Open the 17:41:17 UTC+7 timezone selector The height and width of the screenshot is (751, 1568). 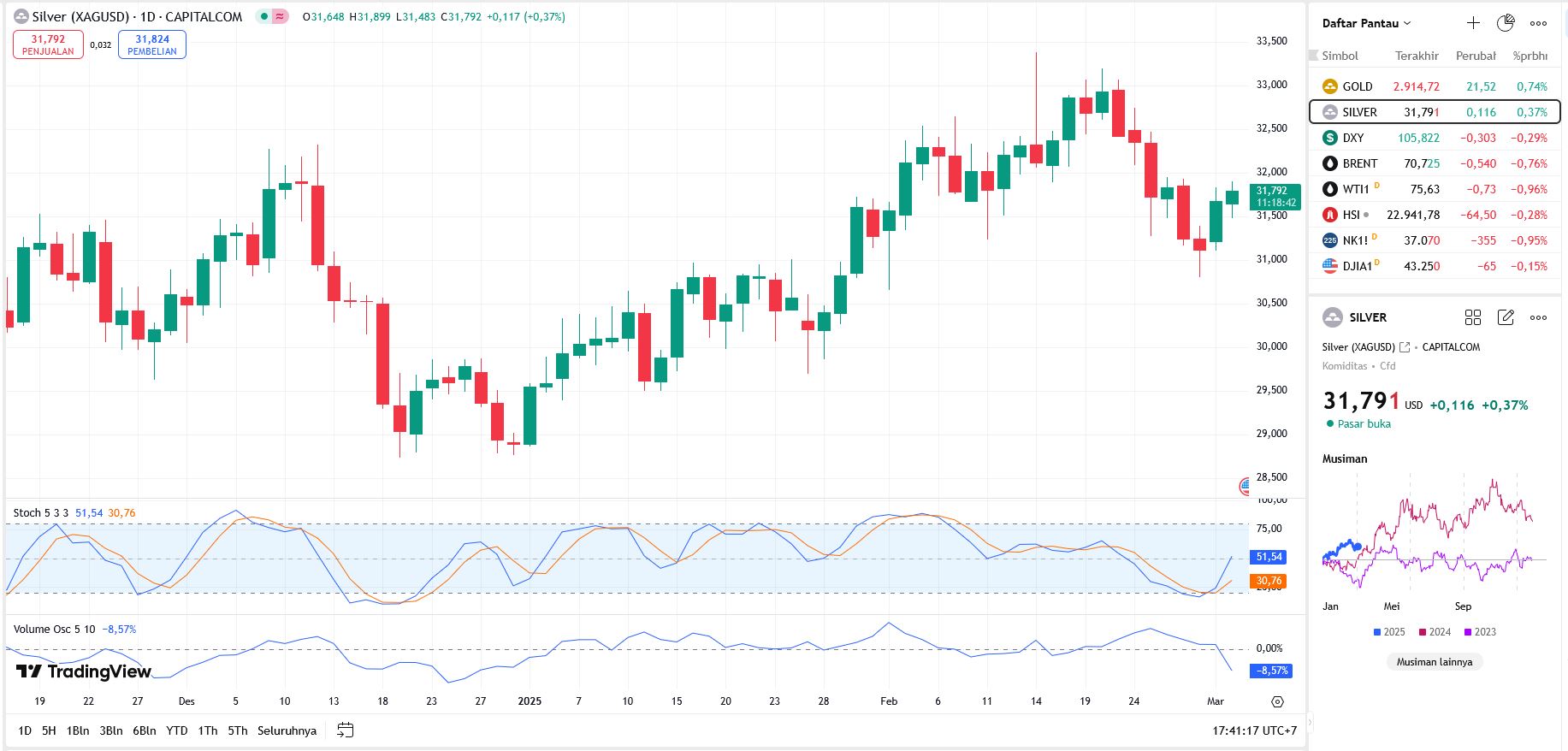click(x=1254, y=730)
